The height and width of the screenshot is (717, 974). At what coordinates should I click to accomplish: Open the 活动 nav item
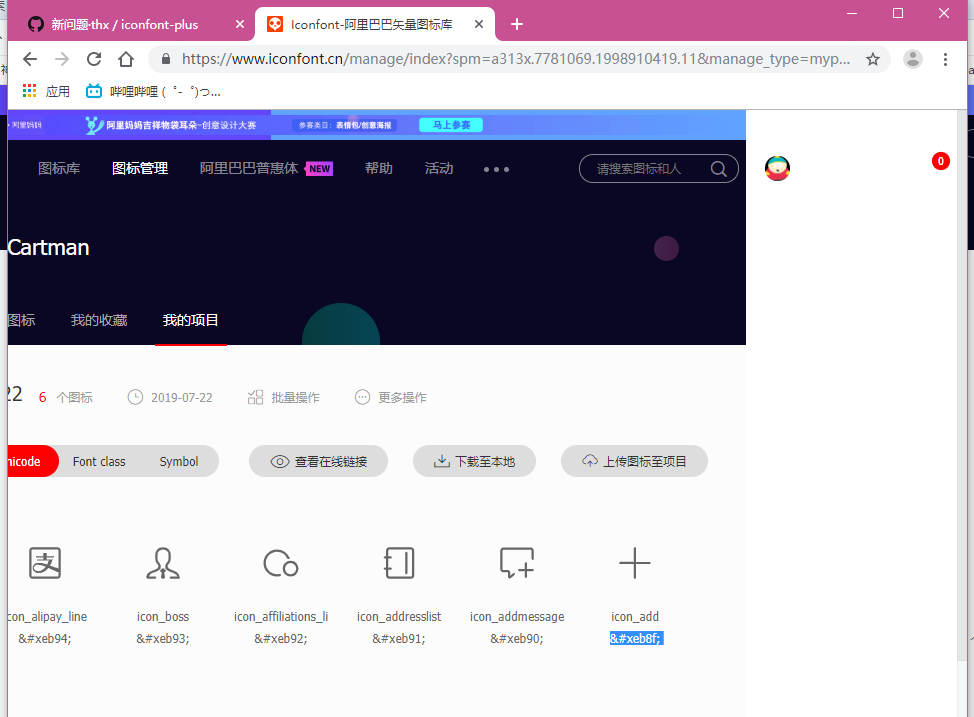pyautogui.click(x=439, y=168)
